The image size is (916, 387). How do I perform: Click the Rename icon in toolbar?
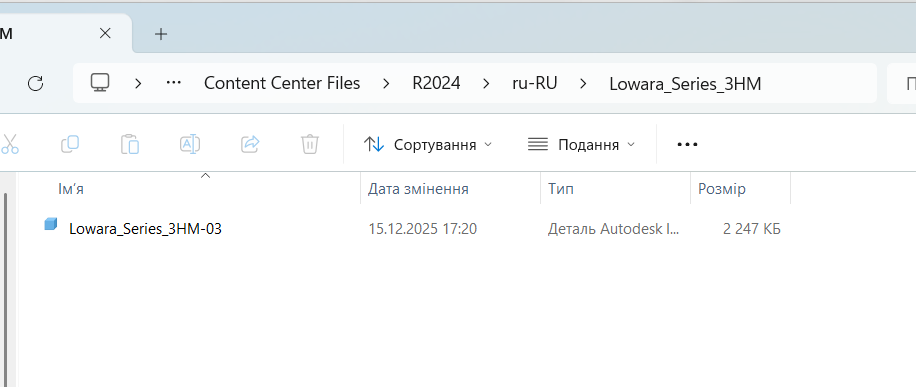190,144
